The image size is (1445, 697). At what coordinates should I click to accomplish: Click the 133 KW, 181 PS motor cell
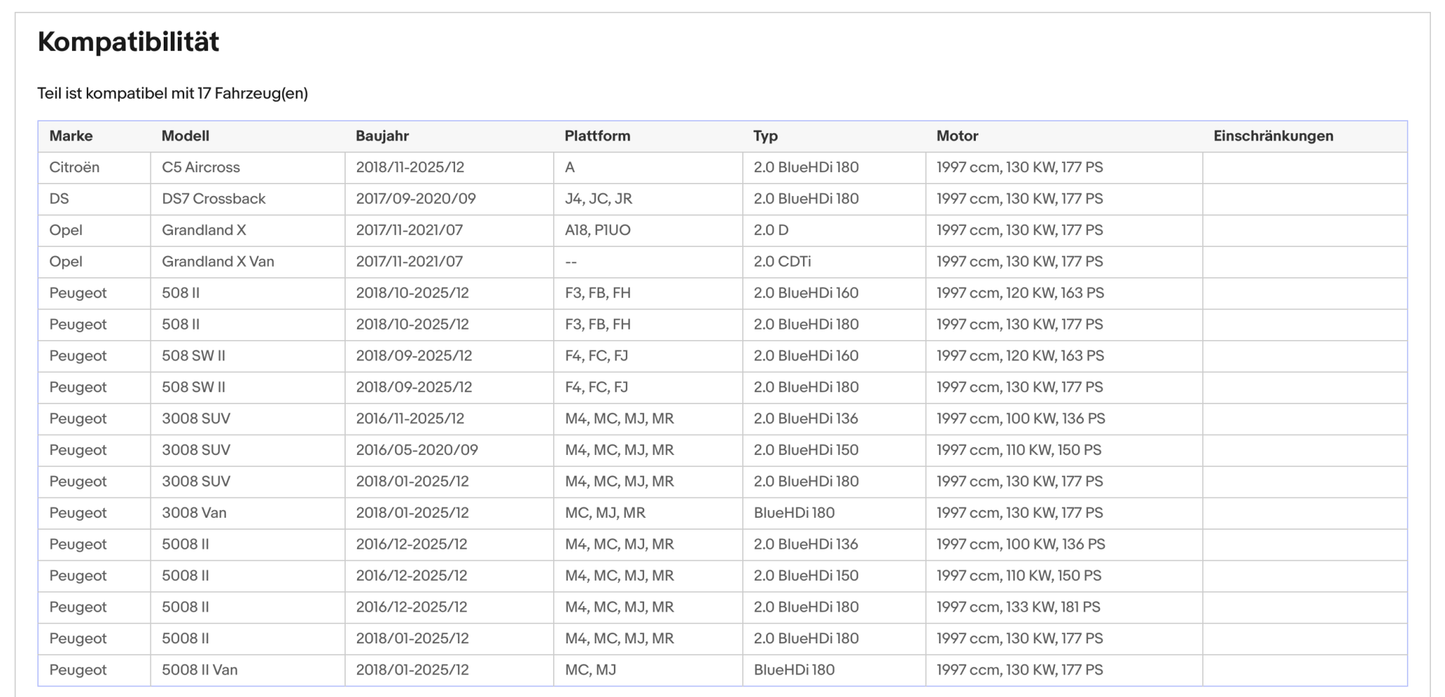(1018, 607)
